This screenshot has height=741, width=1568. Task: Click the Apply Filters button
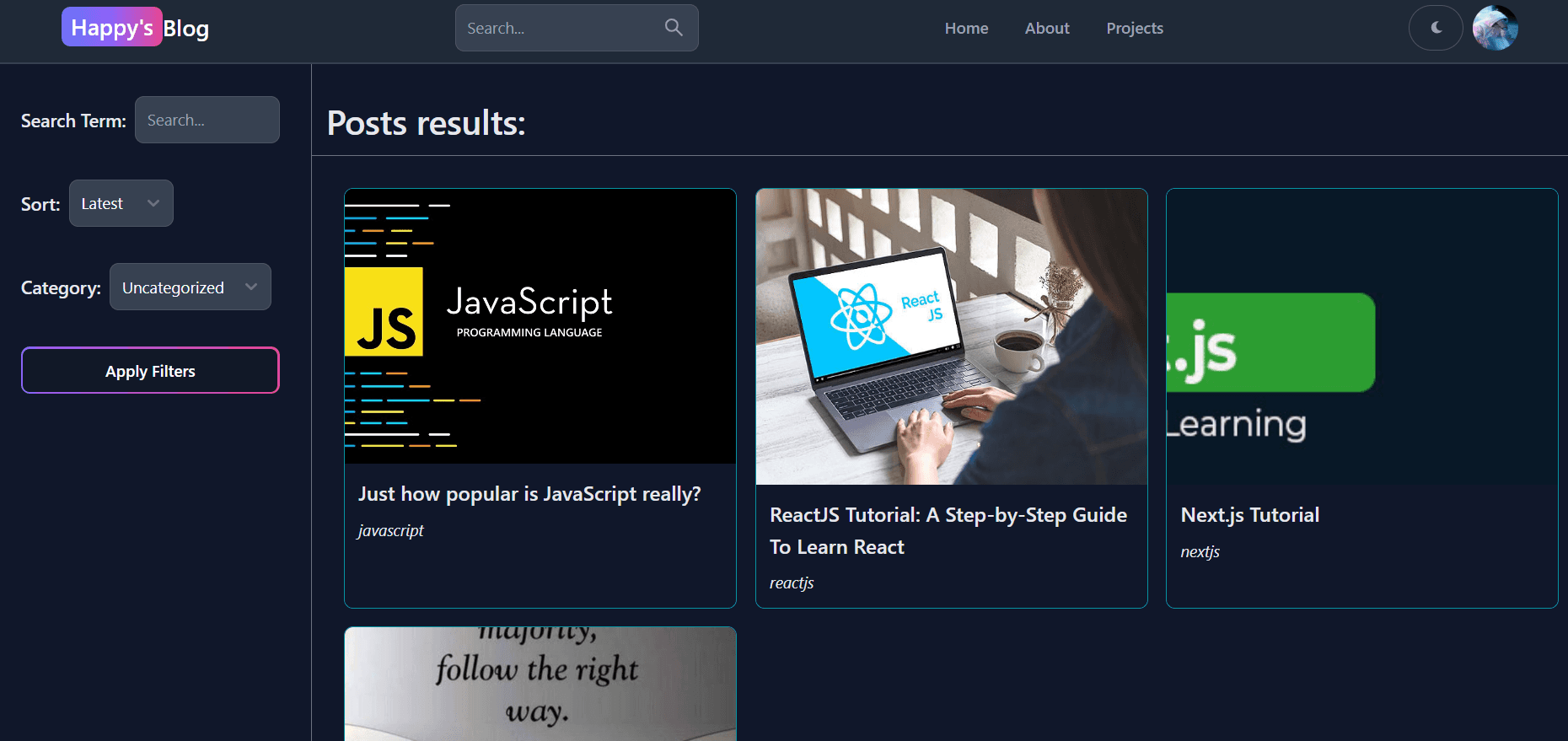coord(150,370)
